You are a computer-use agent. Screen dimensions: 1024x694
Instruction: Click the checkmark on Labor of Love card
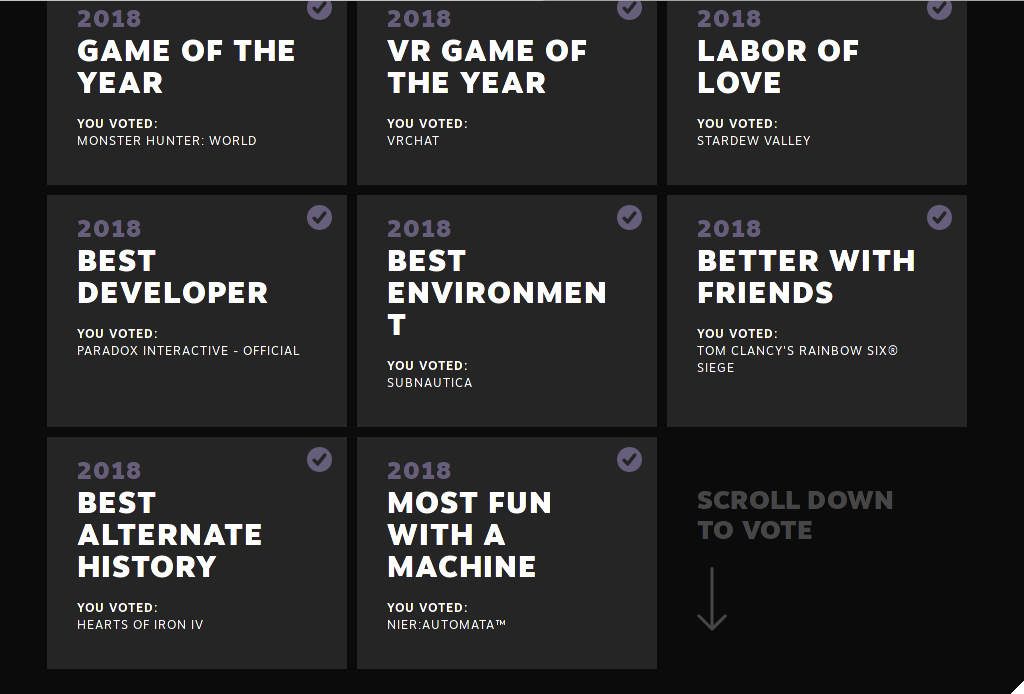coord(939,10)
